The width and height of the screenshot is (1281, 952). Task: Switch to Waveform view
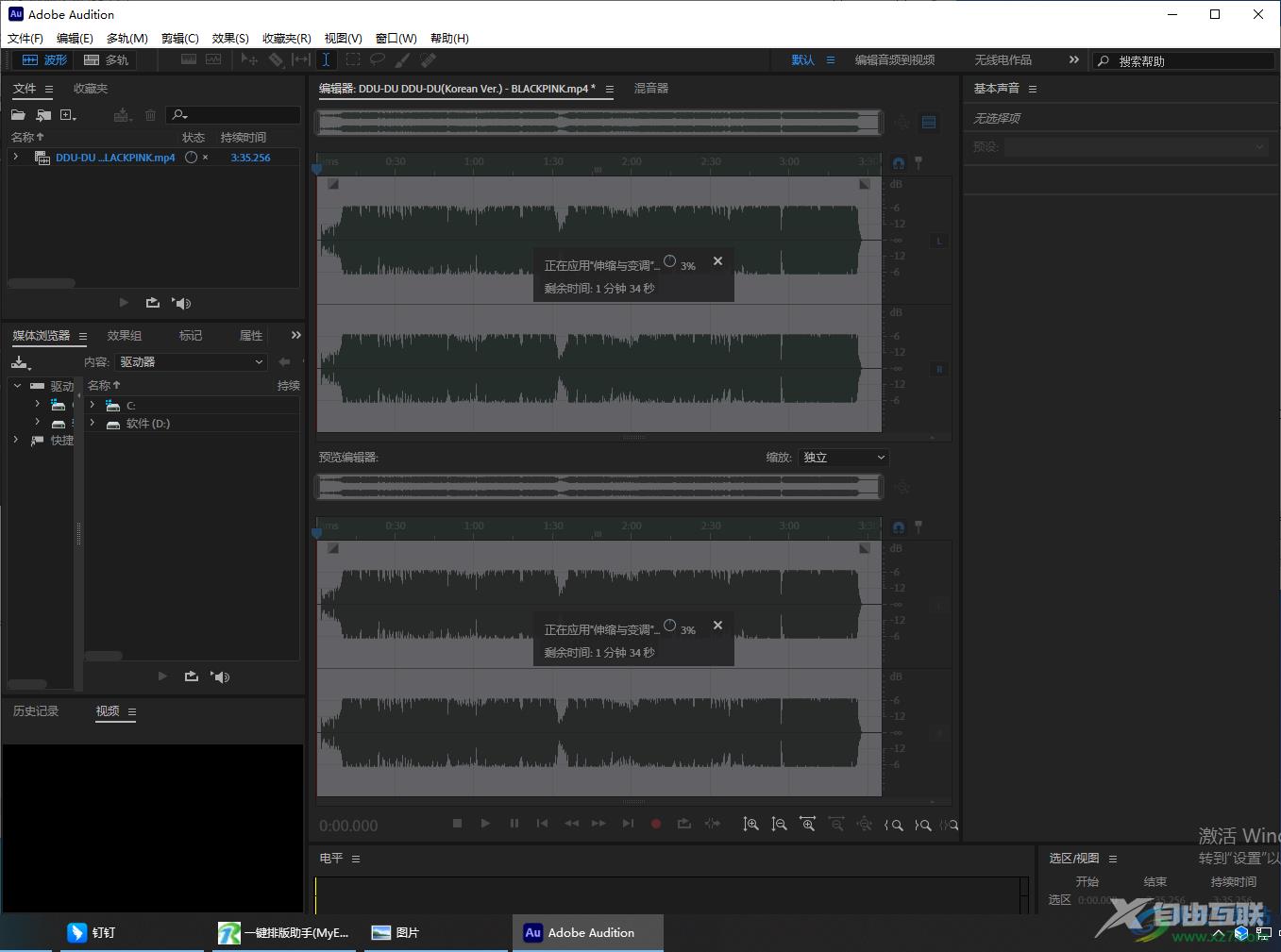[x=44, y=59]
